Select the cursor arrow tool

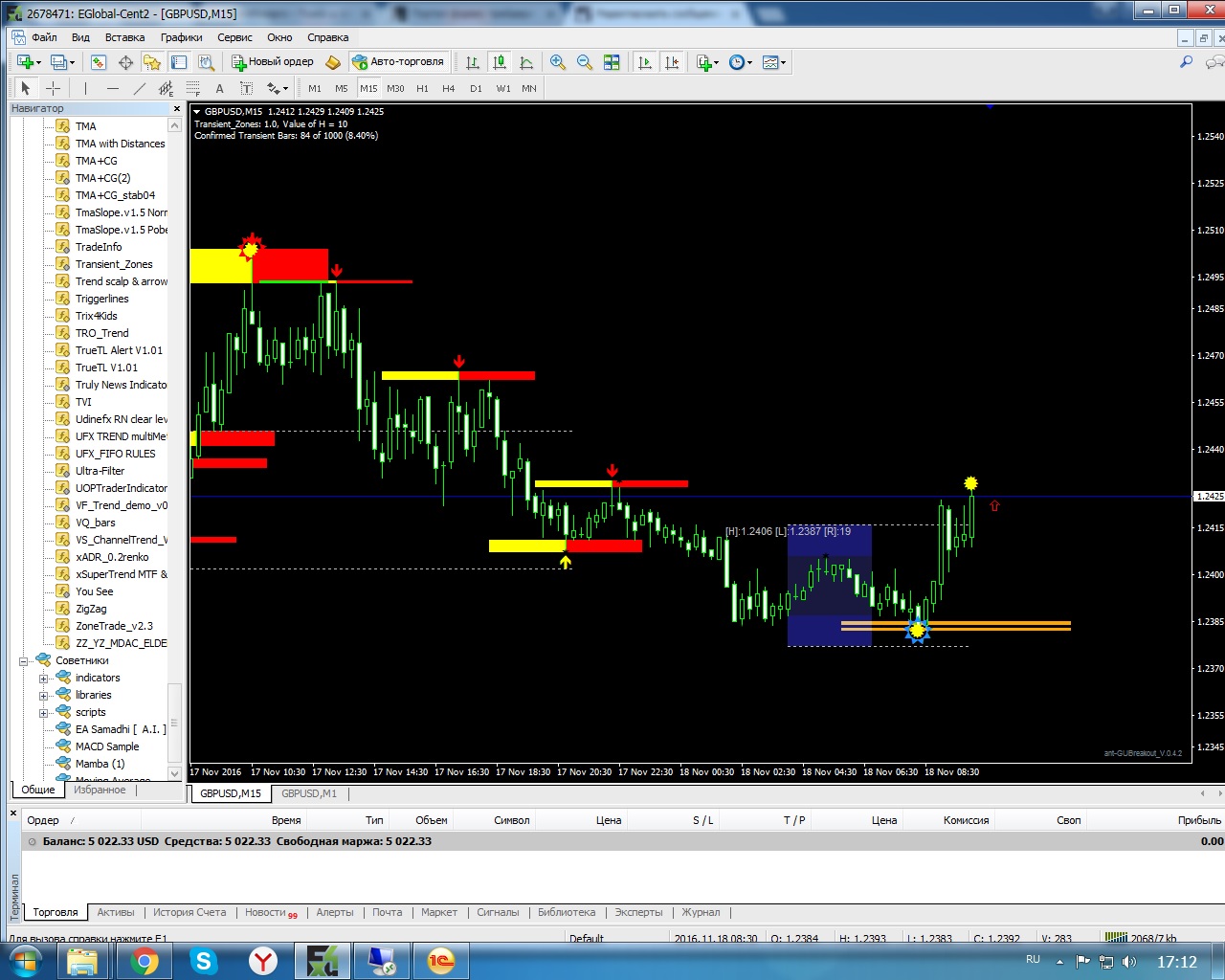[x=26, y=88]
